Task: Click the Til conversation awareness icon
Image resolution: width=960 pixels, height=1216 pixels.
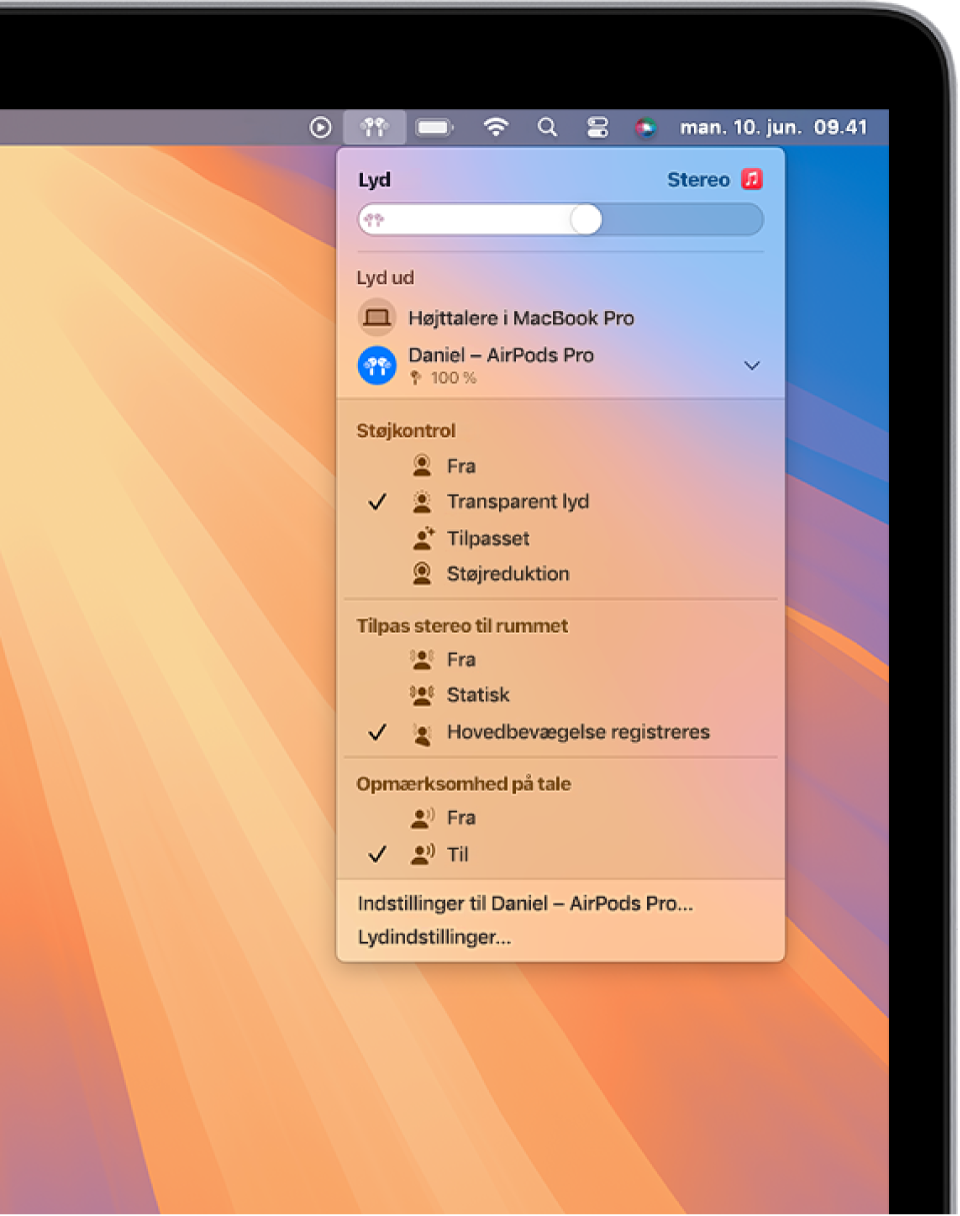Action: click(x=424, y=854)
